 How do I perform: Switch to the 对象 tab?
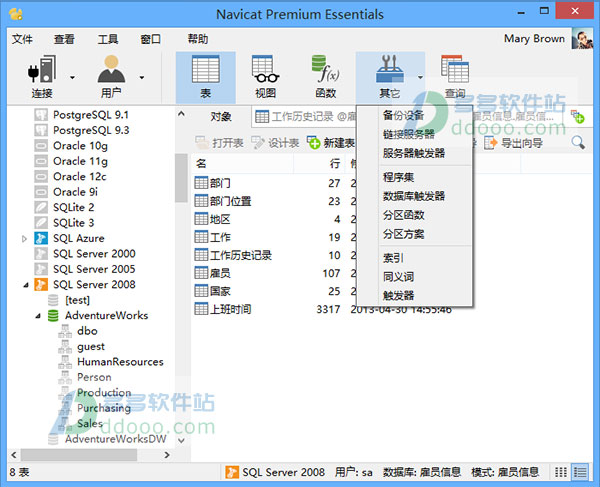click(x=221, y=116)
